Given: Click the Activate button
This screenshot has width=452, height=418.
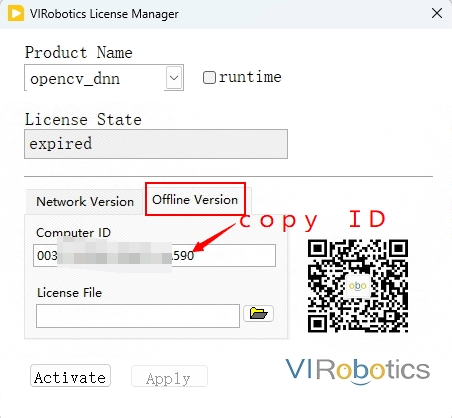Looking at the screenshot, I should 70,376.
